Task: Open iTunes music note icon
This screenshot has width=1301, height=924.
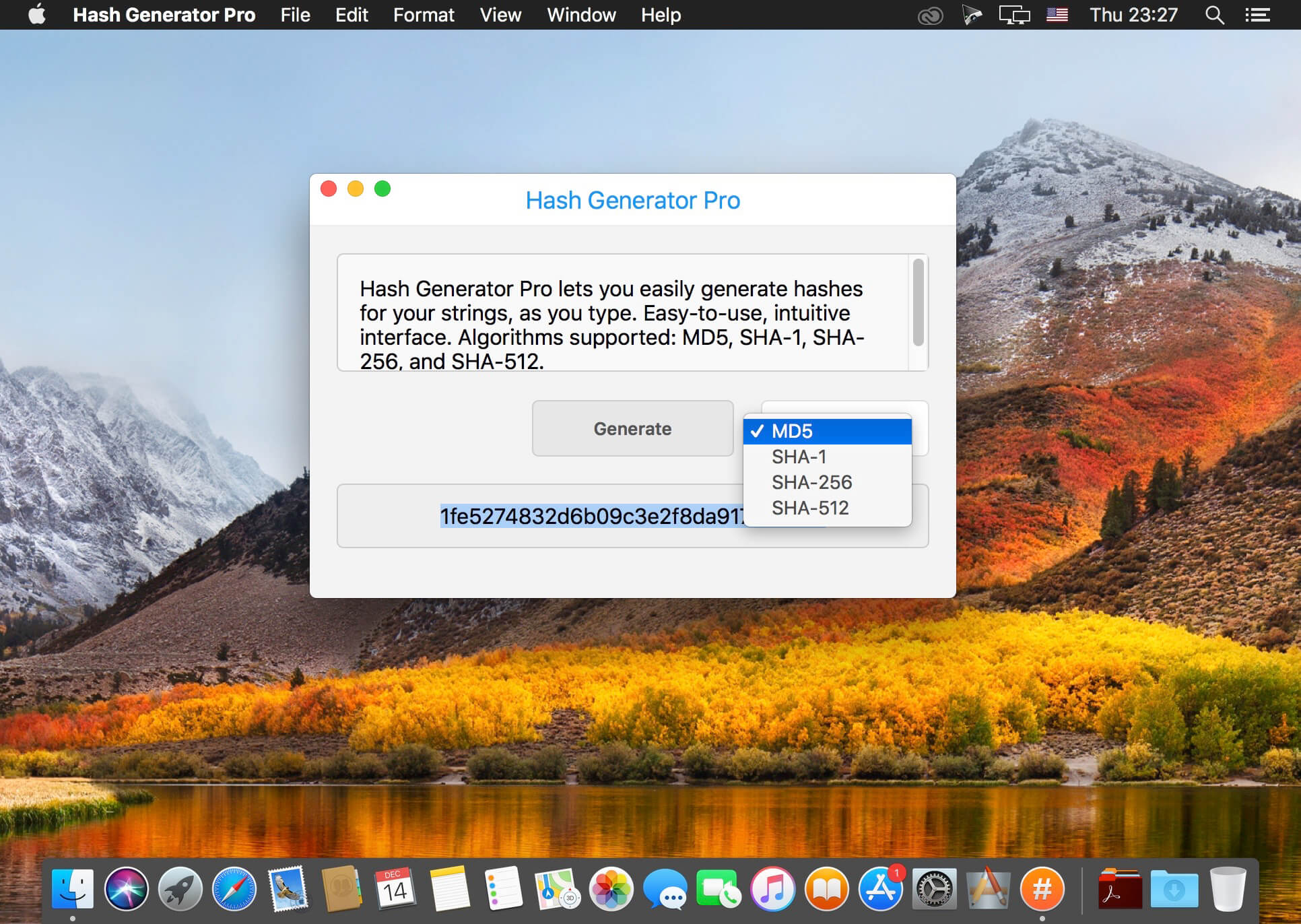Action: coord(773,889)
